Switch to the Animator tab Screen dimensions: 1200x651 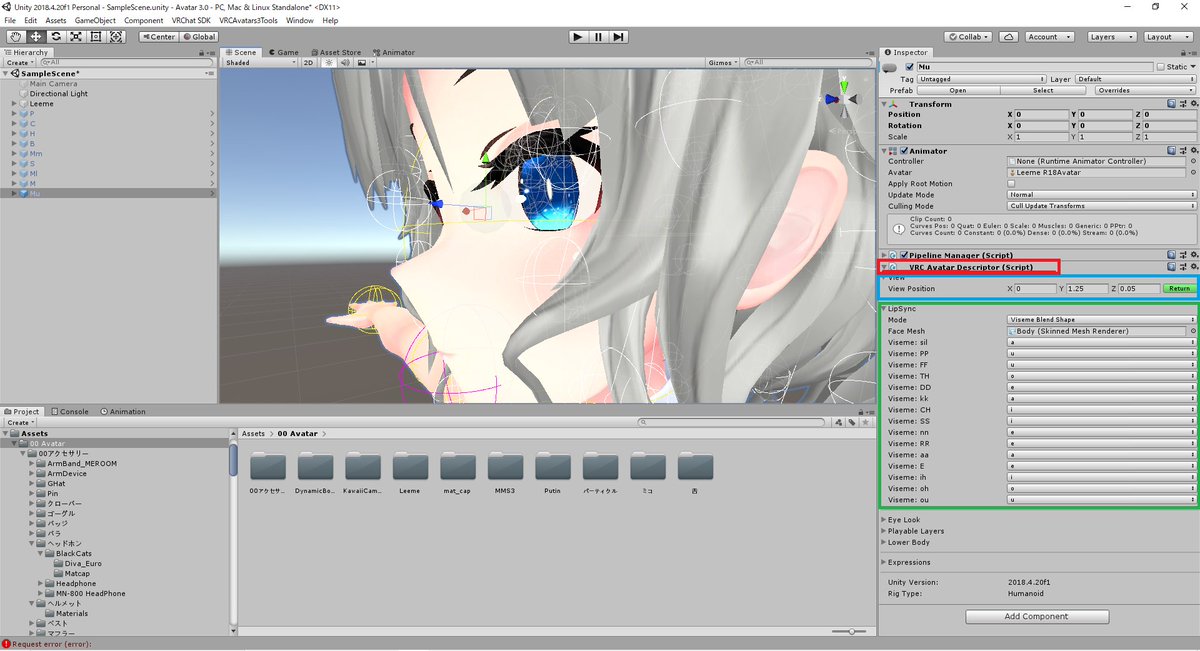[x=394, y=52]
